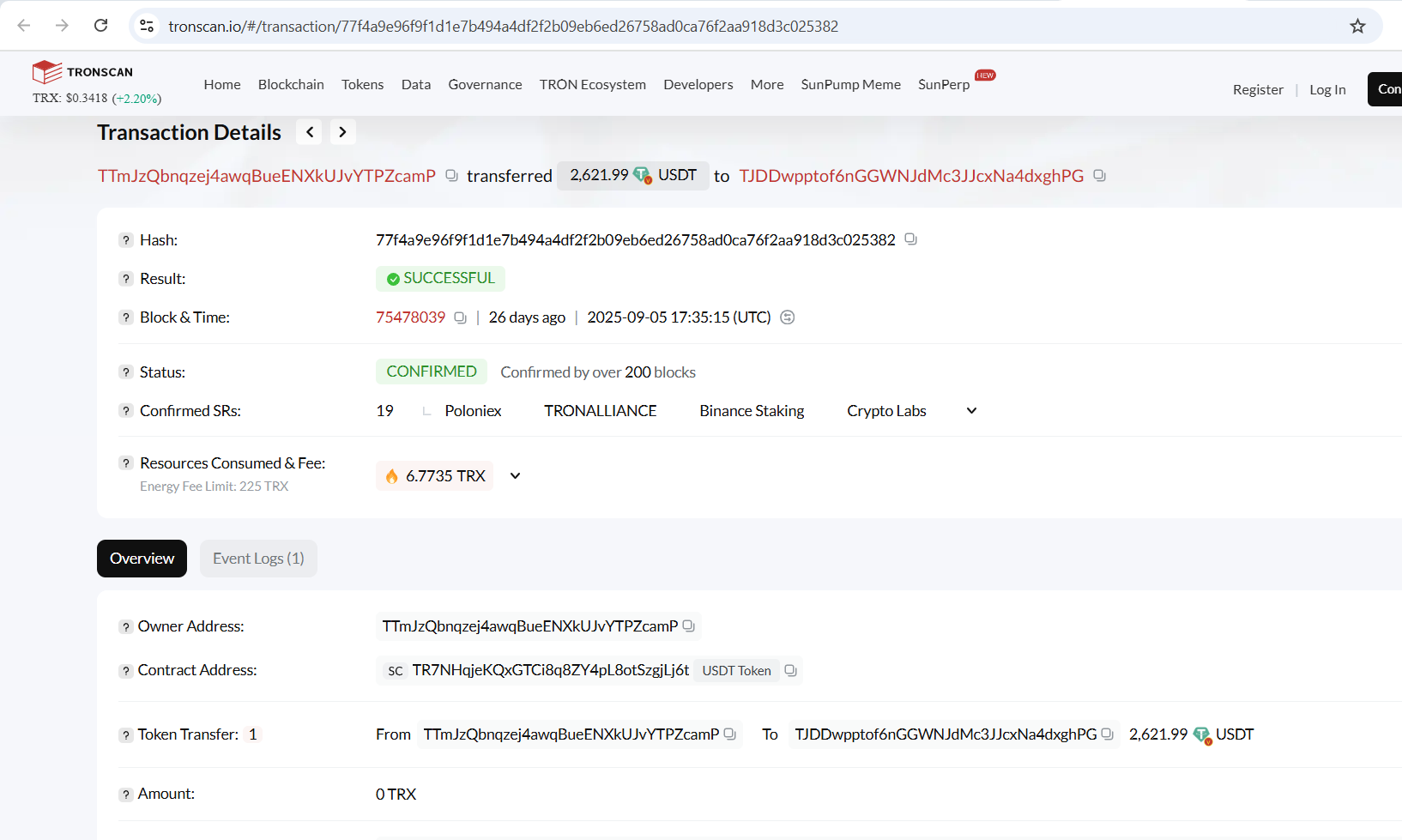This screenshot has height=840, width=1402.
Task: Click the browser address bar URL
Action: tap(504, 27)
